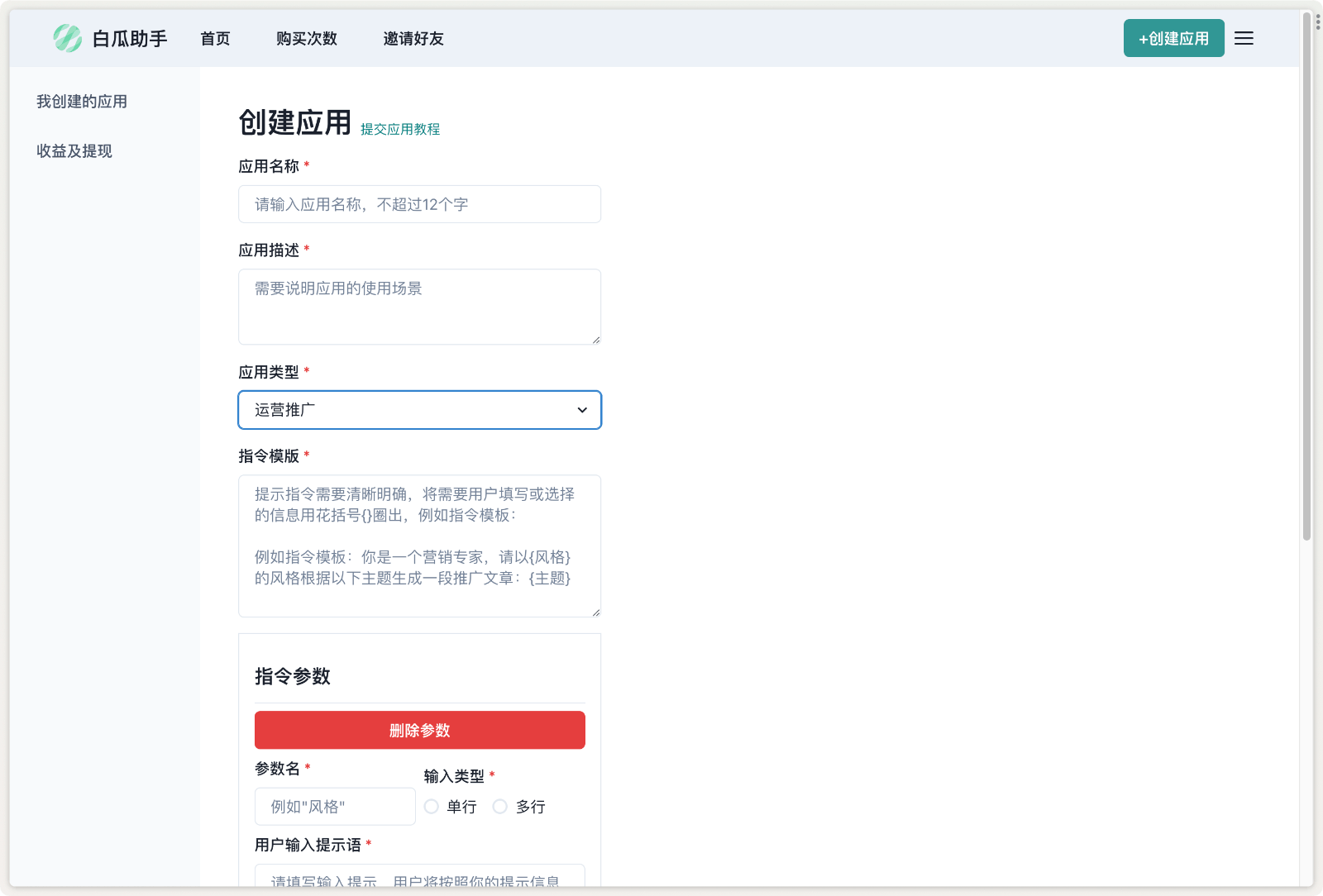Select the 多行 input type
1323x896 pixels.
[x=499, y=806]
